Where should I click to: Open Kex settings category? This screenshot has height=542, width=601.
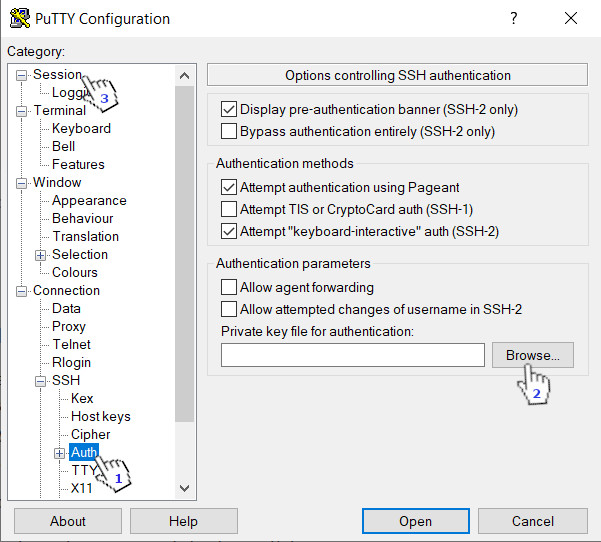82,399
